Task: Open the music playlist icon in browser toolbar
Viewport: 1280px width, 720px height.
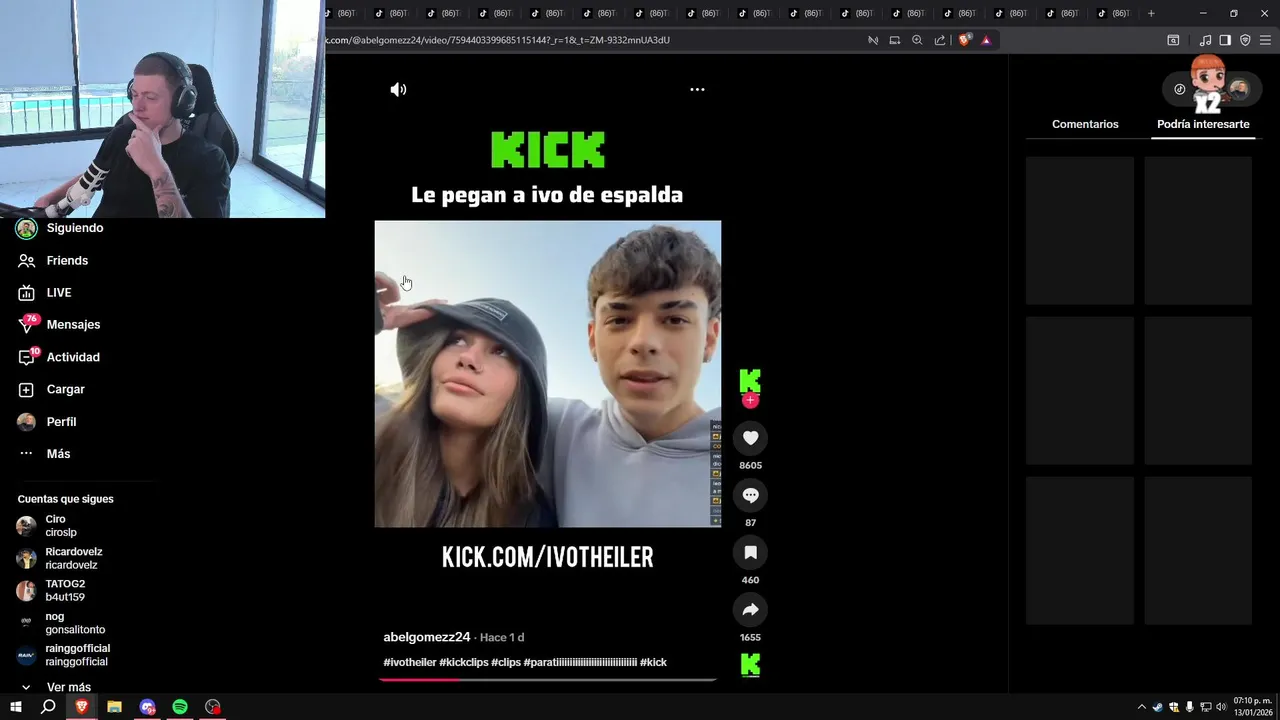Action: tap(1205, 40)
